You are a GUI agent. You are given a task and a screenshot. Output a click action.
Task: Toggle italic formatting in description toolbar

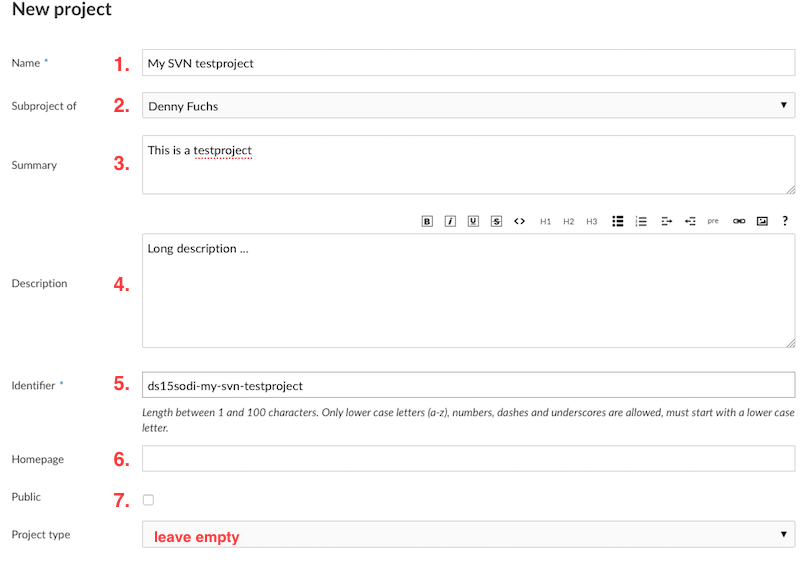tap(450, 221)
